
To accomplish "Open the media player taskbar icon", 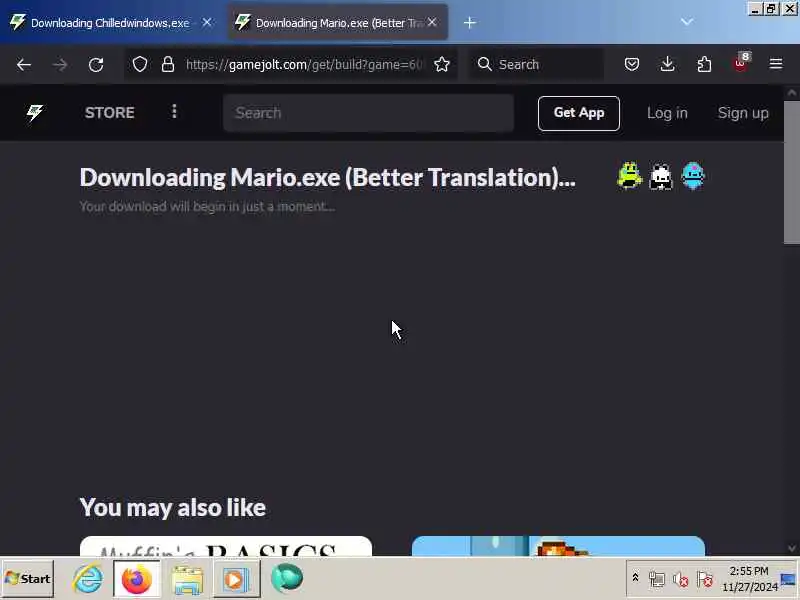I will [x=236, y=579].
